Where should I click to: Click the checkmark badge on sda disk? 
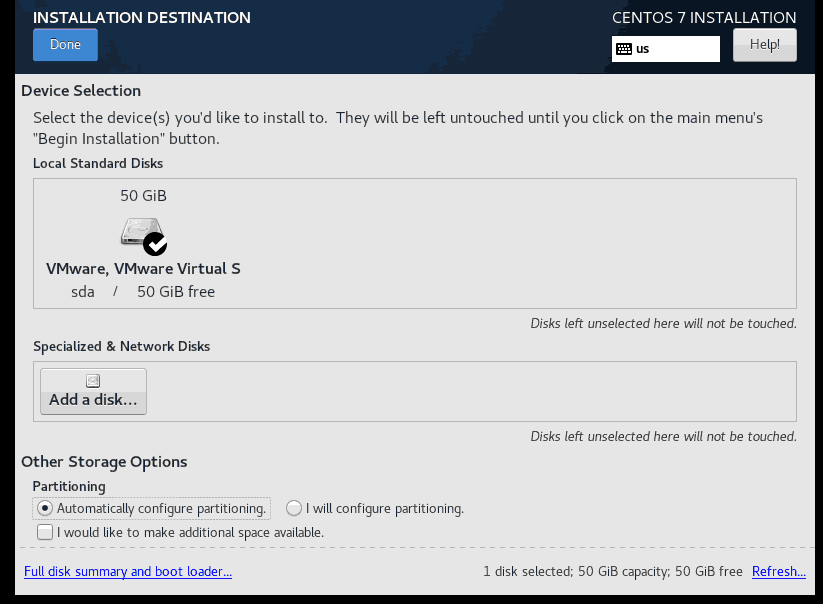(155, 243)
